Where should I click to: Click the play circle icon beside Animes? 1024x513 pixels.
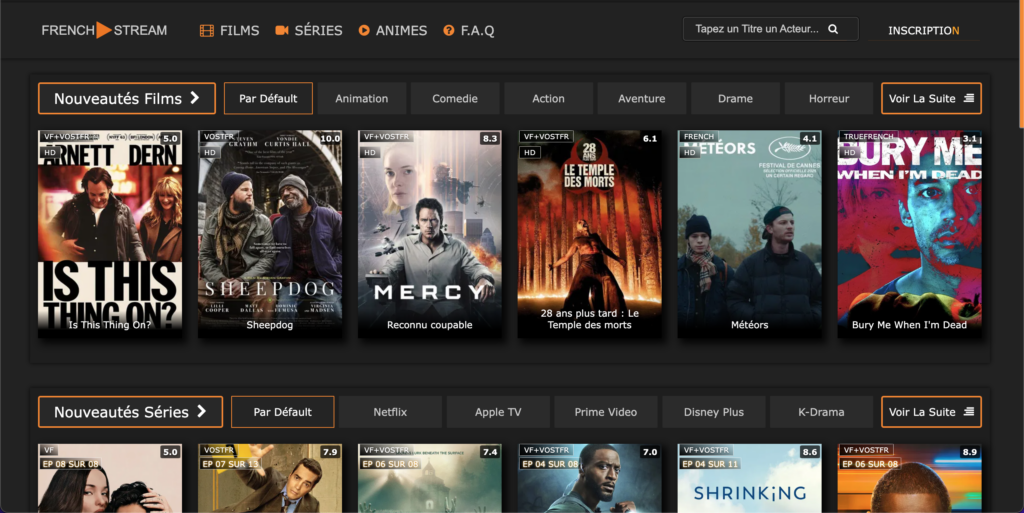(x=364, y=31)
